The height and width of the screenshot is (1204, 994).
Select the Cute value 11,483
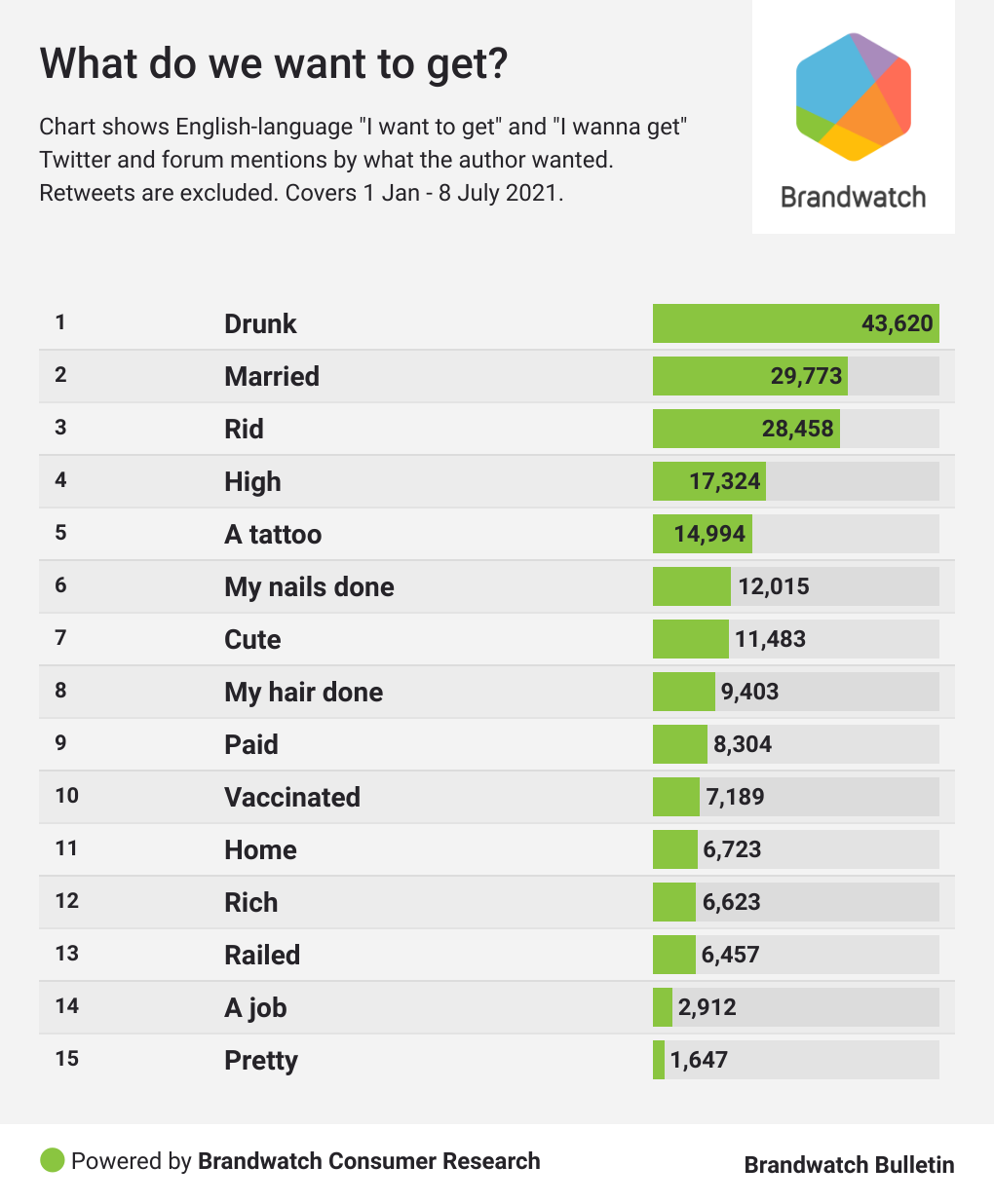(770, 639)
